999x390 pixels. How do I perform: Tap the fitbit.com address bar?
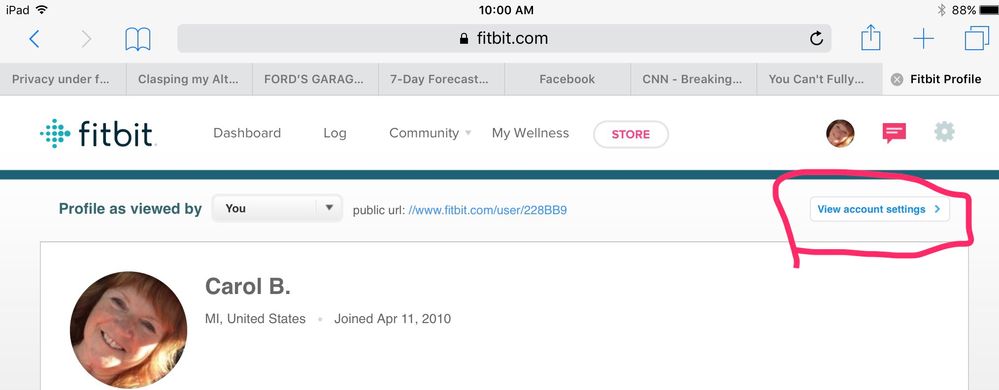point(504,38)
